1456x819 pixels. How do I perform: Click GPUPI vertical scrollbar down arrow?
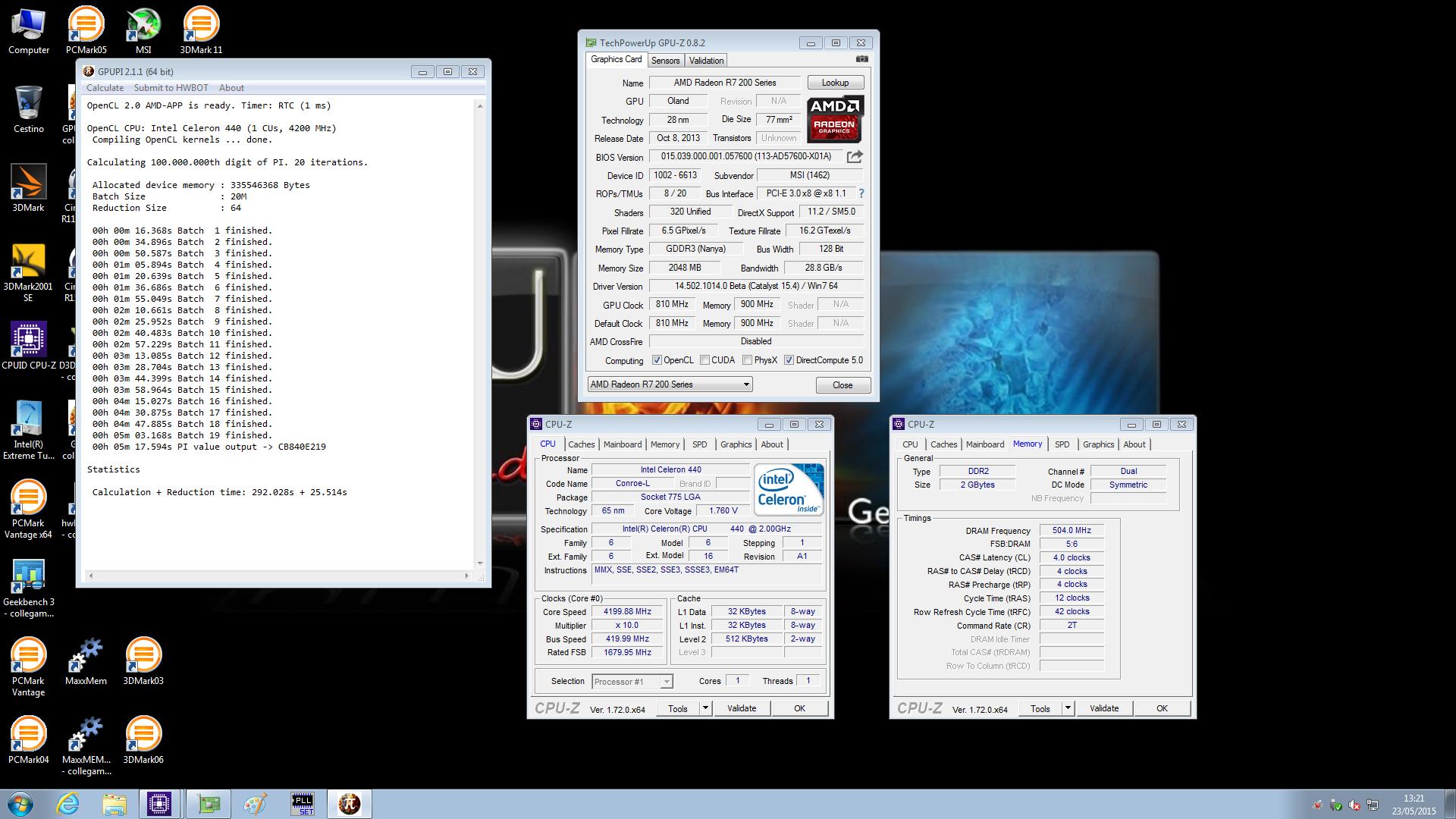coord(479,563)
